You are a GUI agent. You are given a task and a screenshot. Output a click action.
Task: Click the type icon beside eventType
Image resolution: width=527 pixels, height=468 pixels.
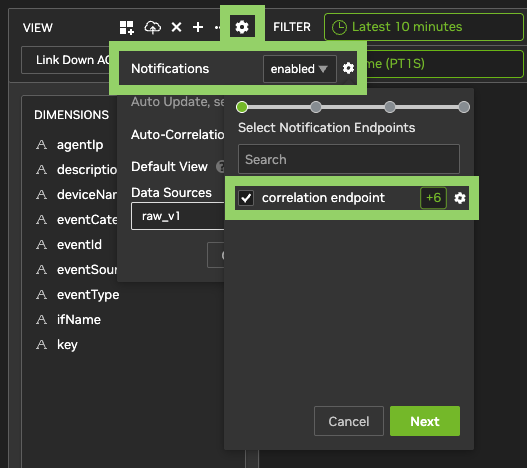click(41, 295)
